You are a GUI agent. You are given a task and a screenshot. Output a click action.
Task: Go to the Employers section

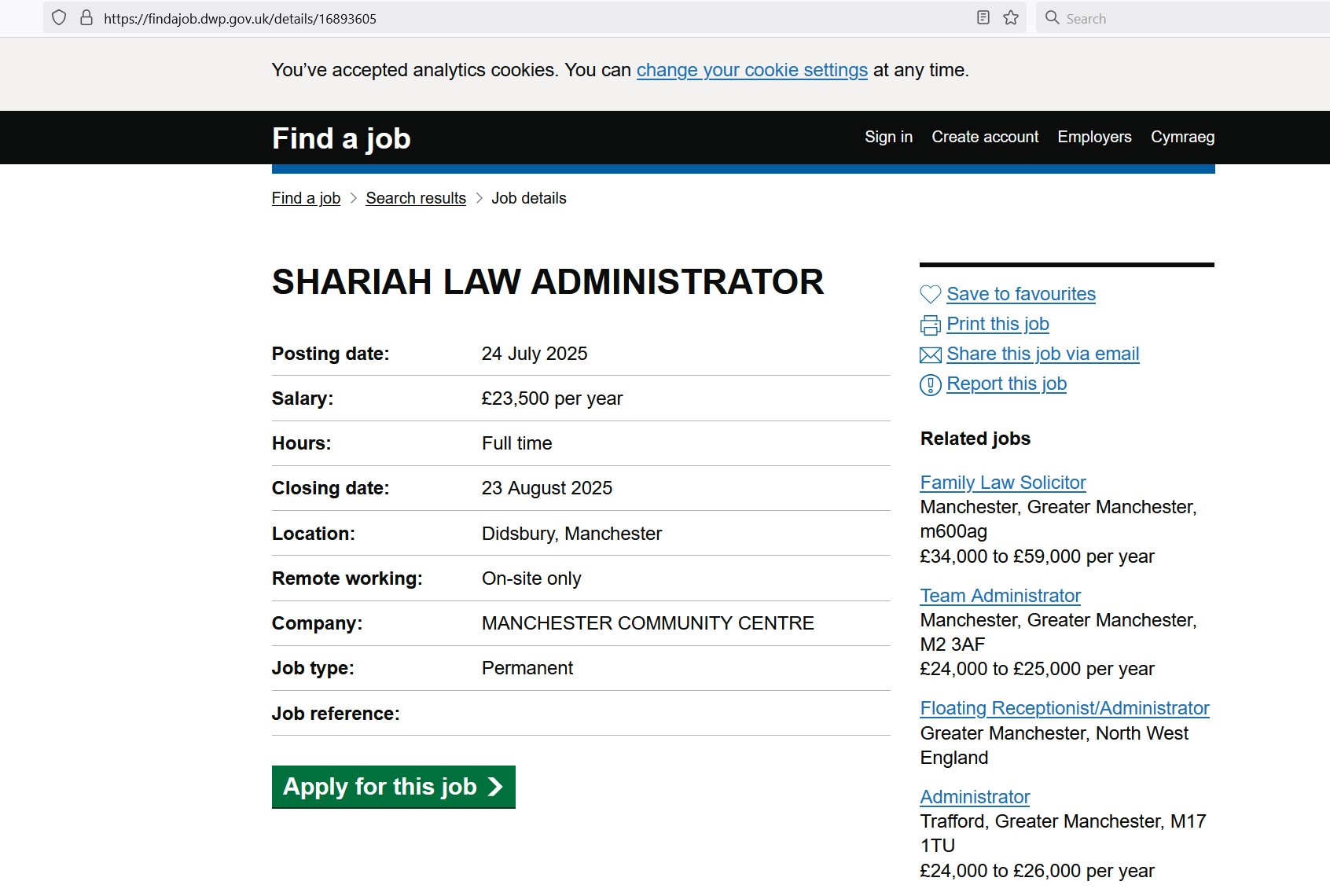pyautogui.click(x=1094, y=137)
